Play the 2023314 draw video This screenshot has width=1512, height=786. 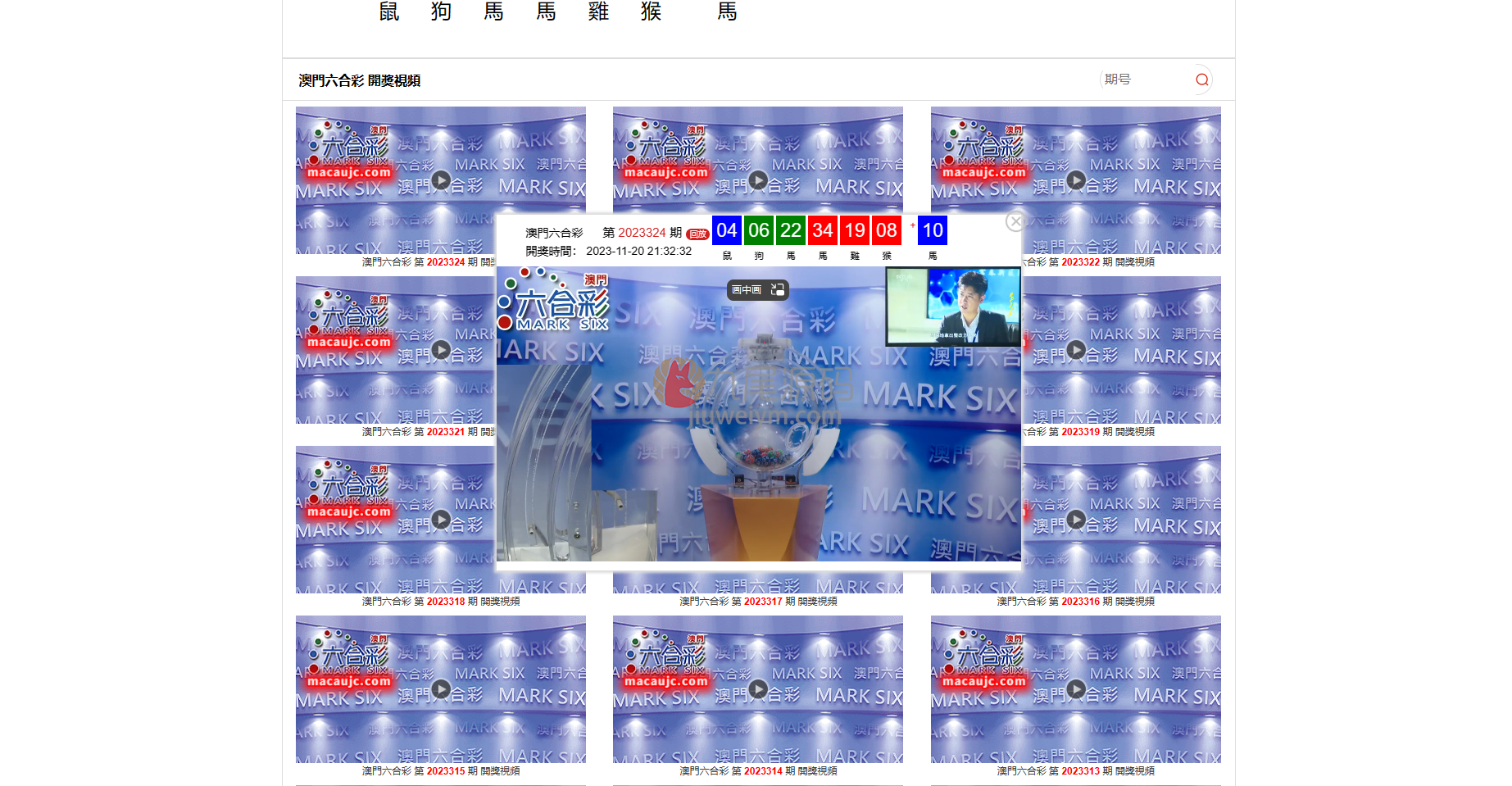click(758, 689)
